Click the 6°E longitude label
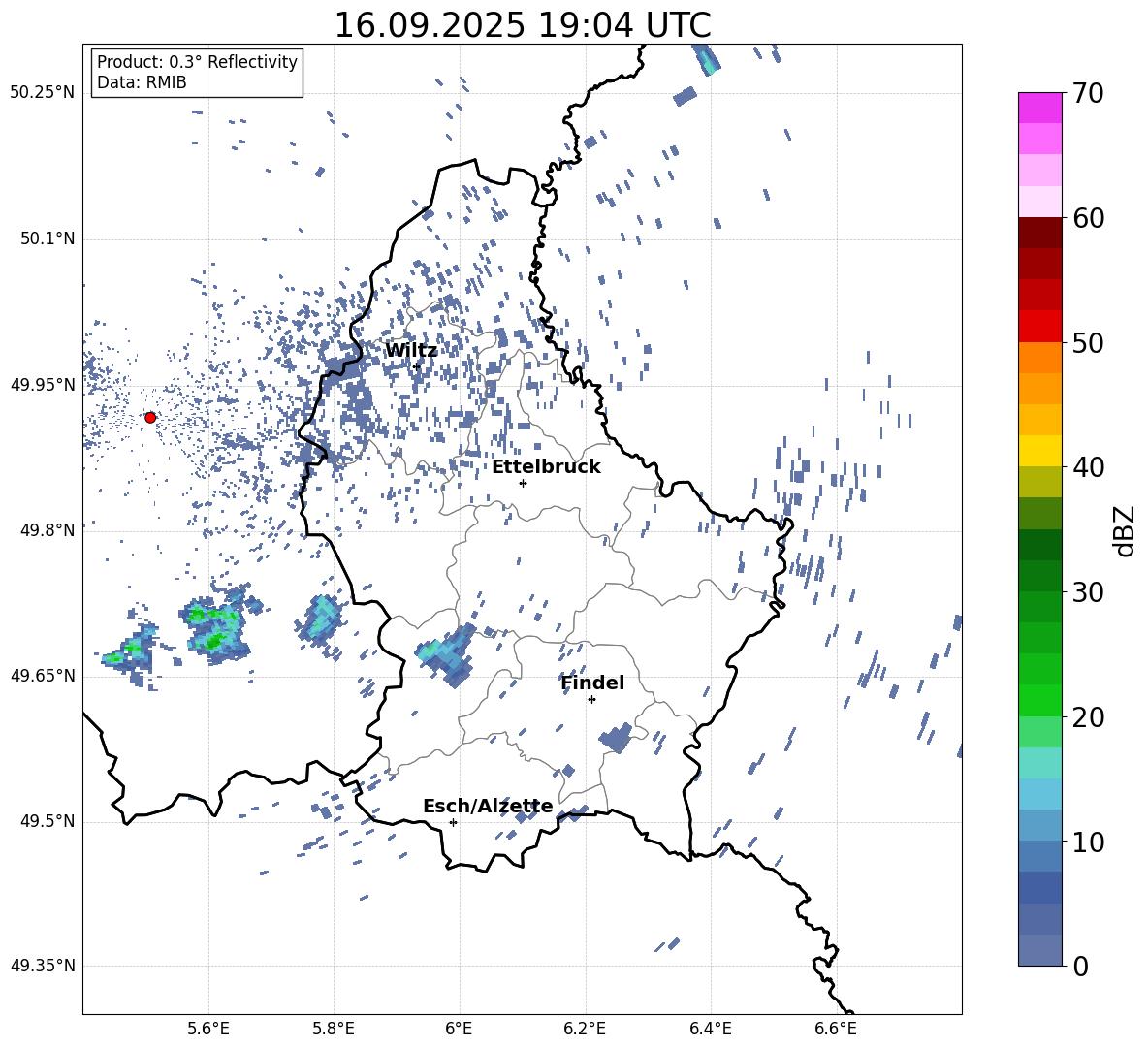This screenshot has height=1048, width=1148. [459, 1029]
